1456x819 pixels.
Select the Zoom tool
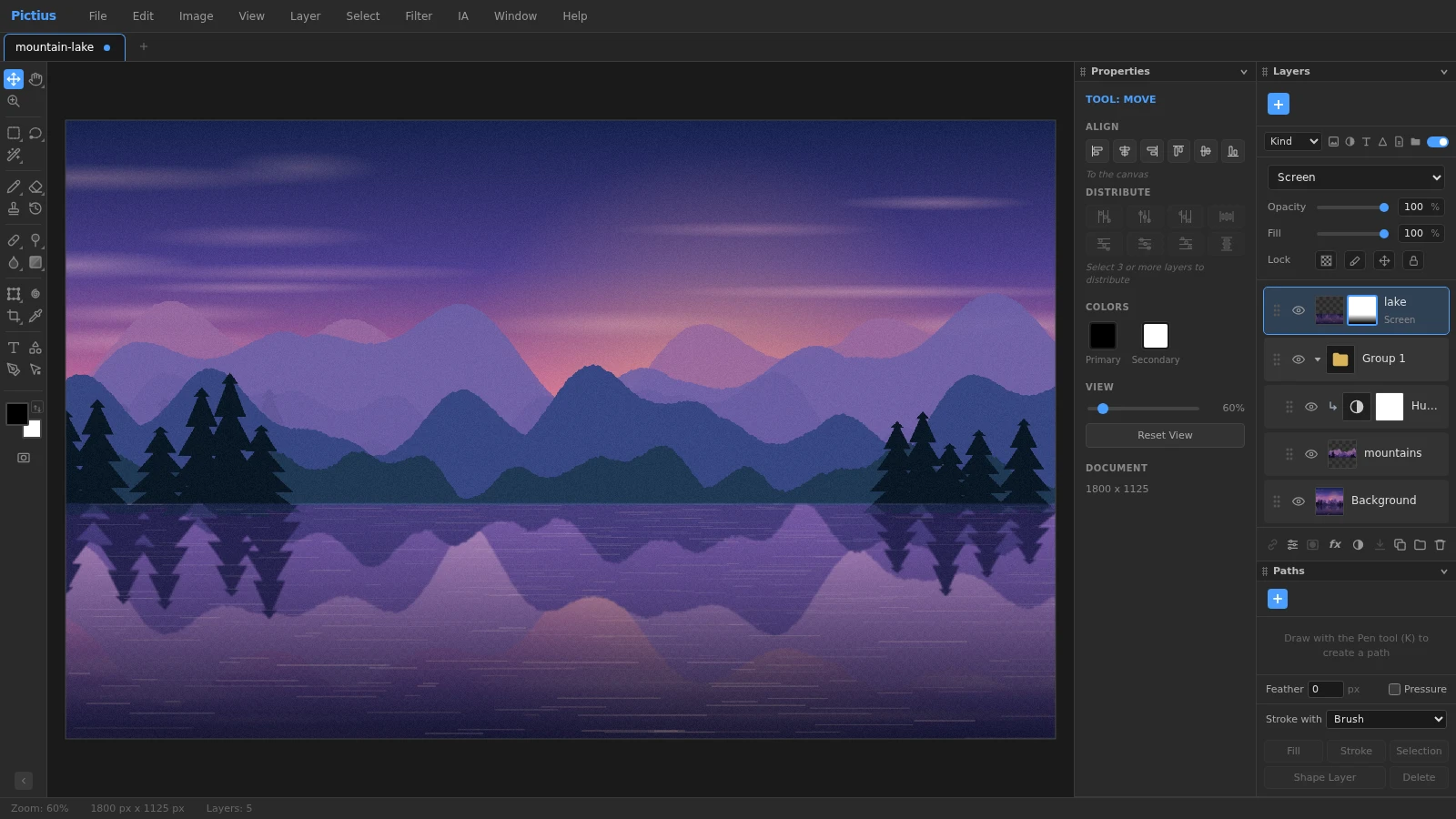14,101
